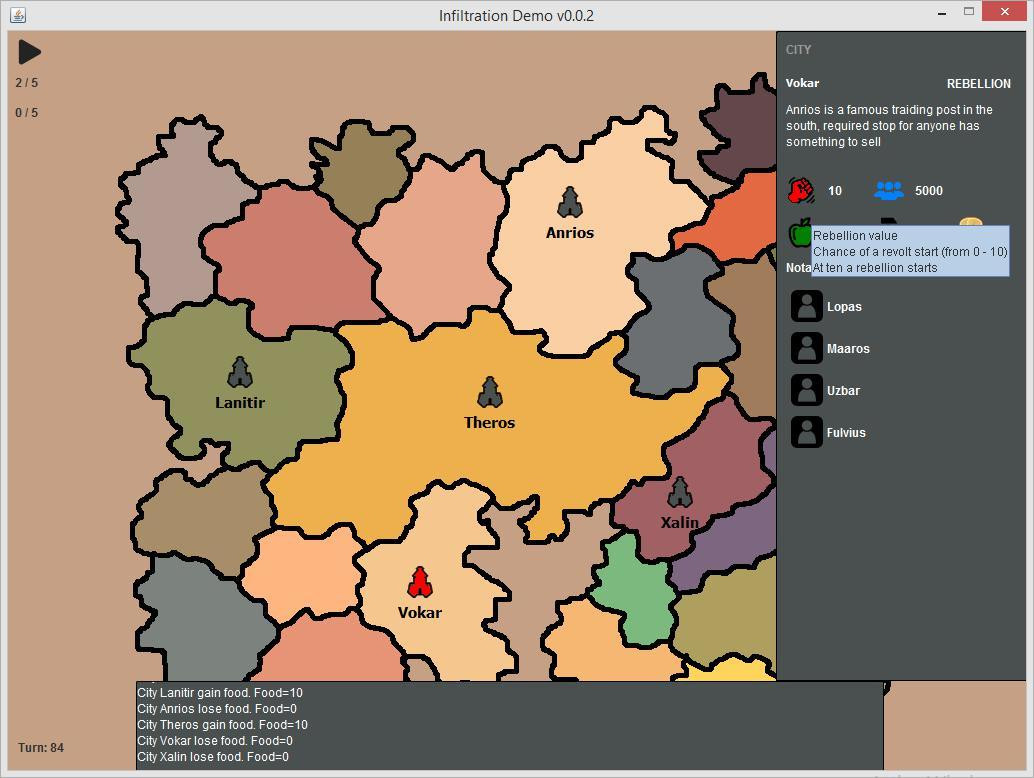
Task: Click the Java application window icon
Action: (x=18, y=15)
